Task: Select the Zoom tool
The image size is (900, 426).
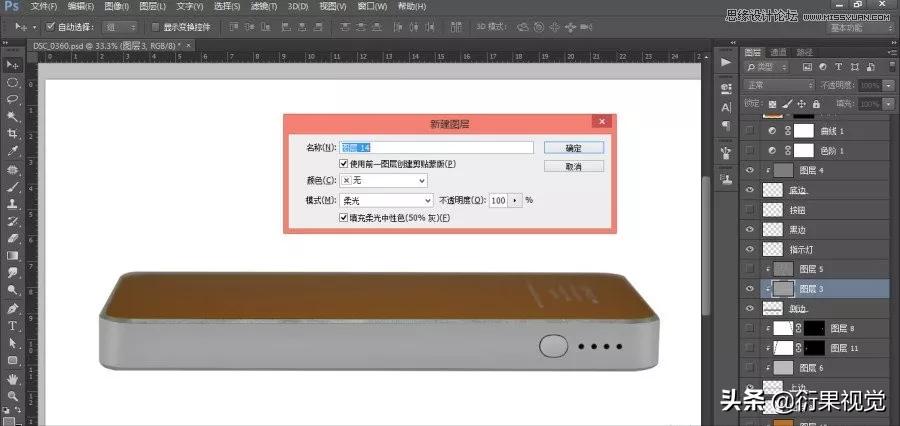Action: [x=12, y=396]
